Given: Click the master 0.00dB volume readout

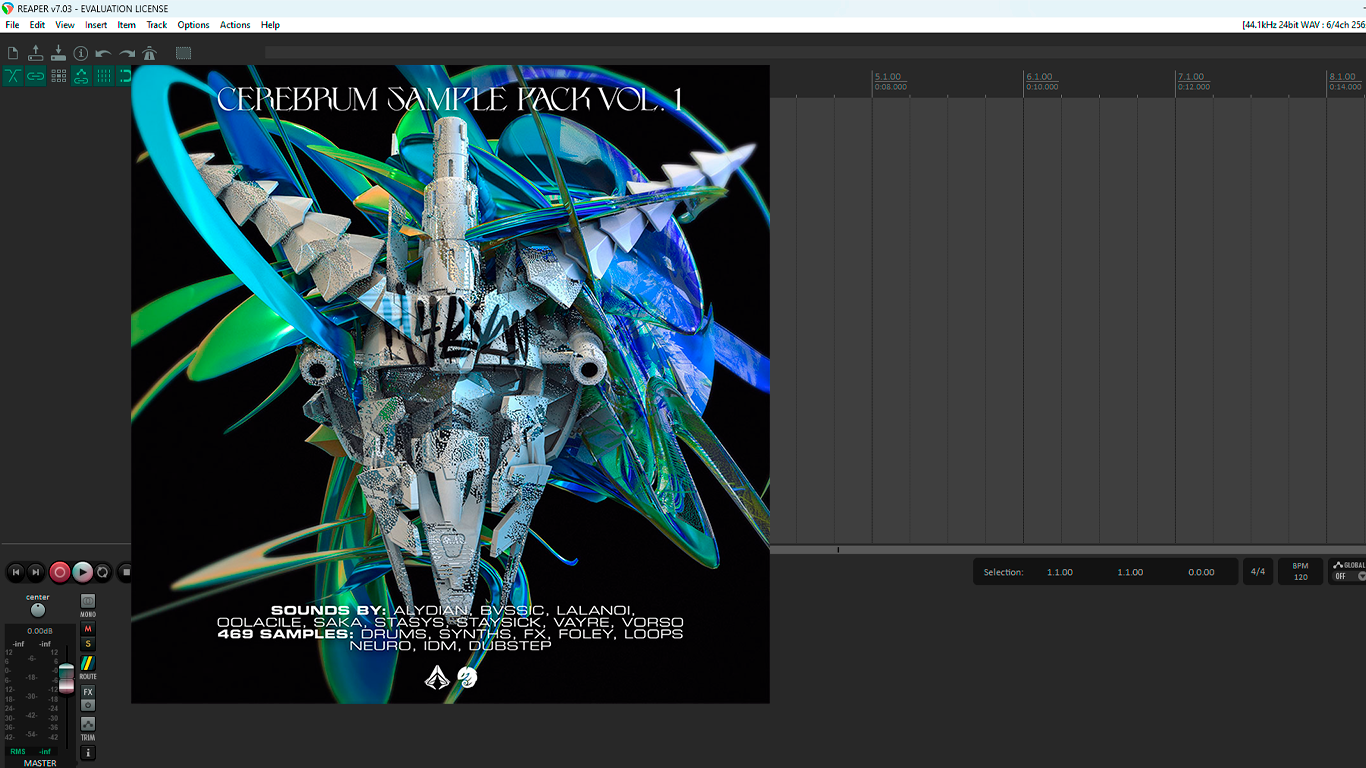Looking at the screenshot, I should tap(40, 631).
